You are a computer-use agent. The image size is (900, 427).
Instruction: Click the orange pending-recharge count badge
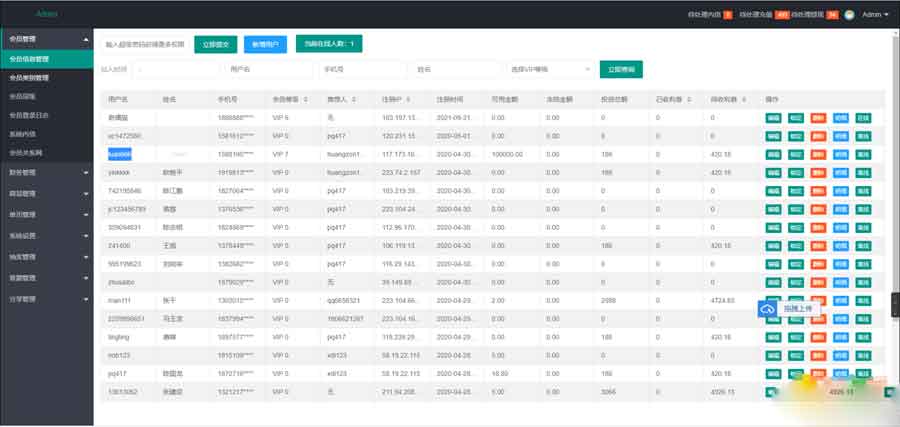pyautogui.click(x=783, y=15)
